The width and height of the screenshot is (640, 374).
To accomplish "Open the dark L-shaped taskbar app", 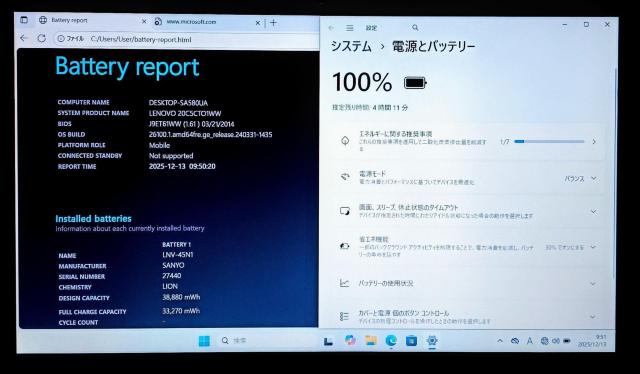I will 329,341.
